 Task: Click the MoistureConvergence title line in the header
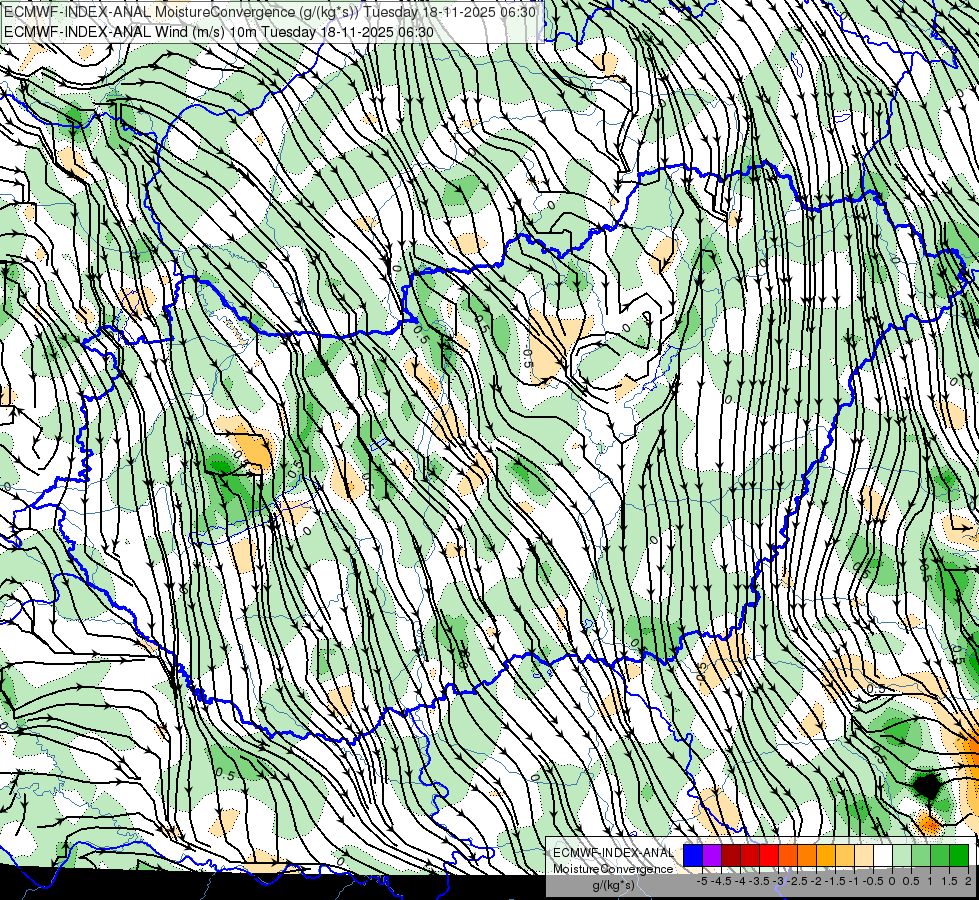click(x=270, y=12)
